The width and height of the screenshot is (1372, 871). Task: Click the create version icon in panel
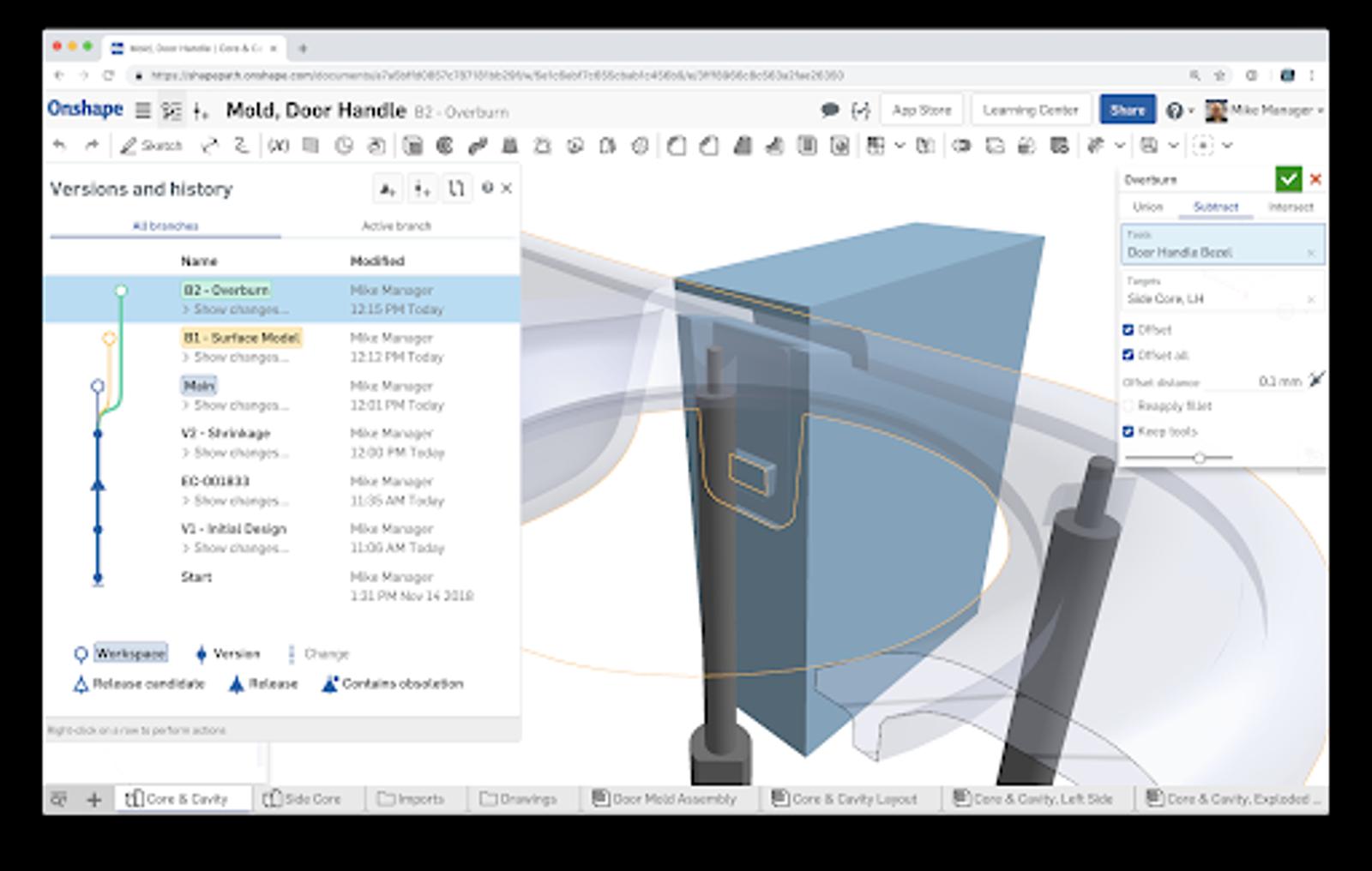click(x=388, y=189)
